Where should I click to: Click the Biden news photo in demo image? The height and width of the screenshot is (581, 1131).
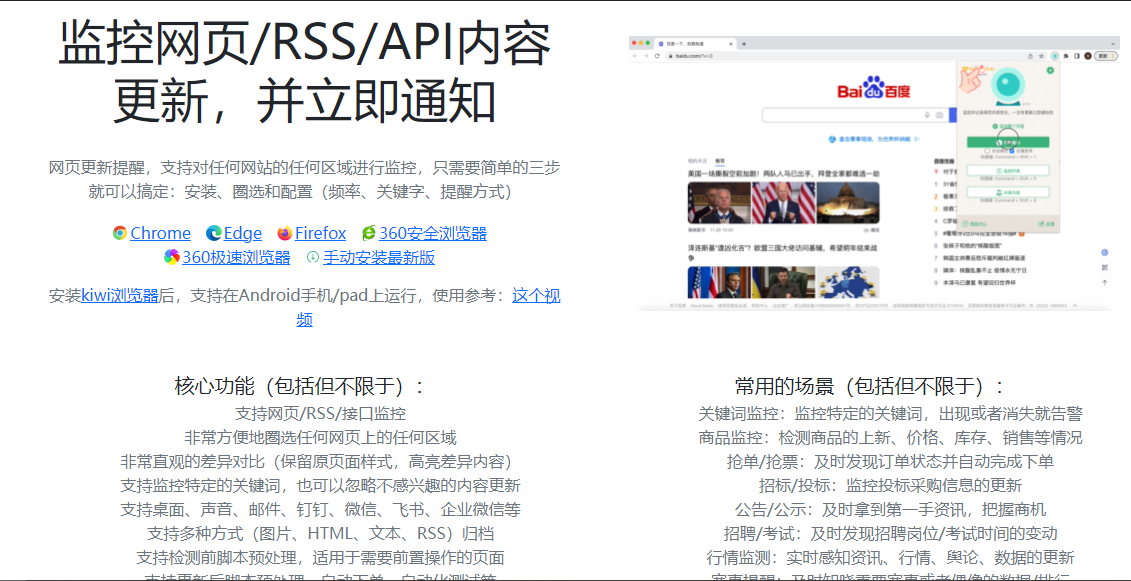pyautogui.click(x=783, y=202)
